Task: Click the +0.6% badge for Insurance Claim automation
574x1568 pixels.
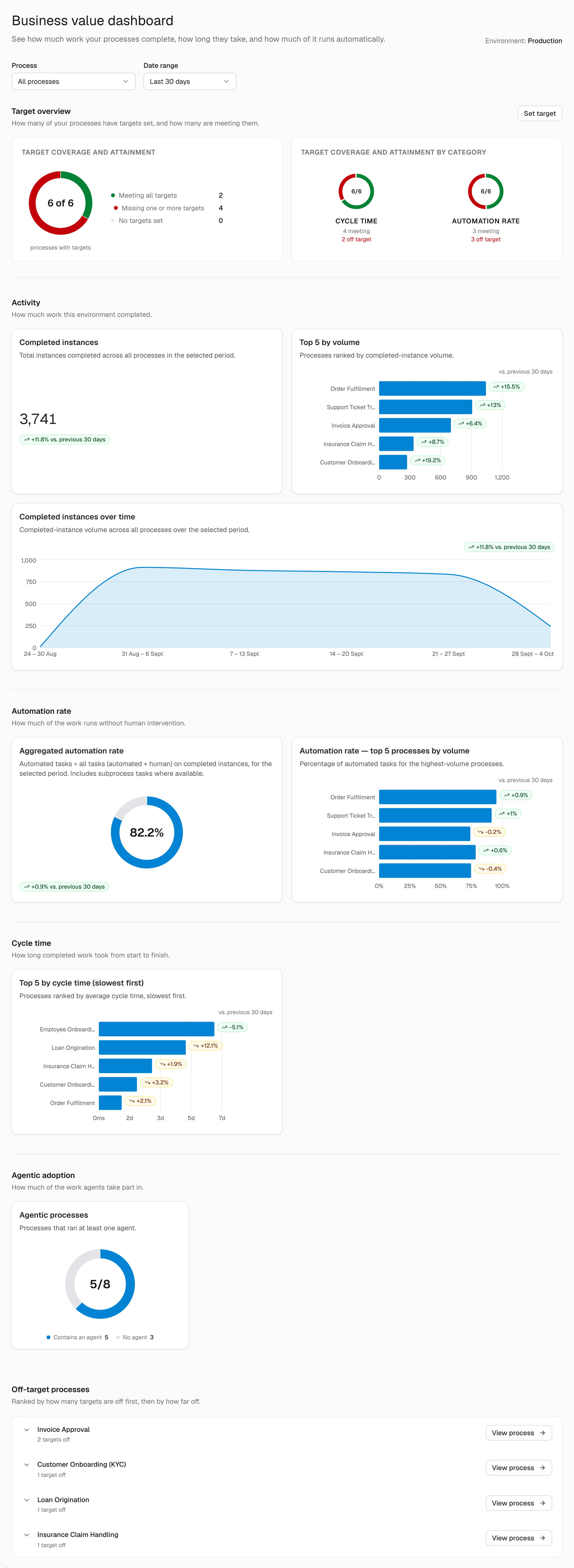Action: [495, 850]
